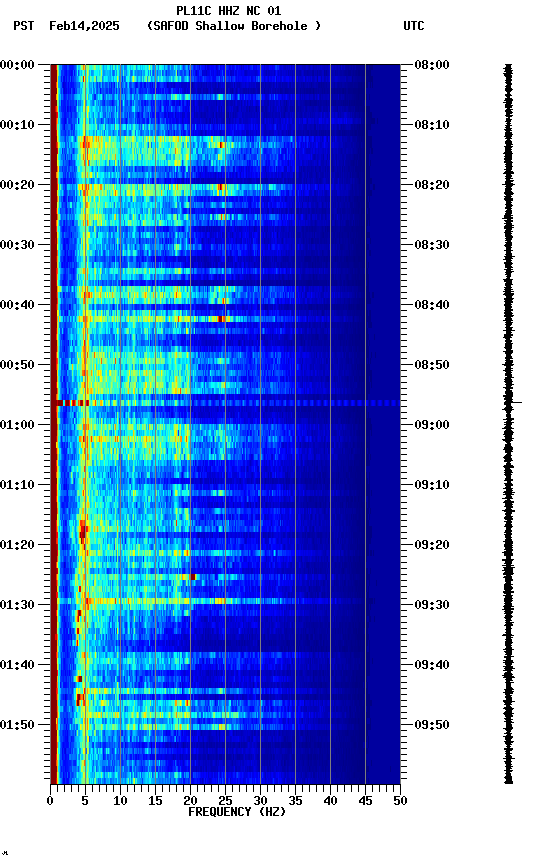552x864 pixels.
Task: Click the '01:50' PST time label
Action: pyautogui.click(x=17, y=725)
